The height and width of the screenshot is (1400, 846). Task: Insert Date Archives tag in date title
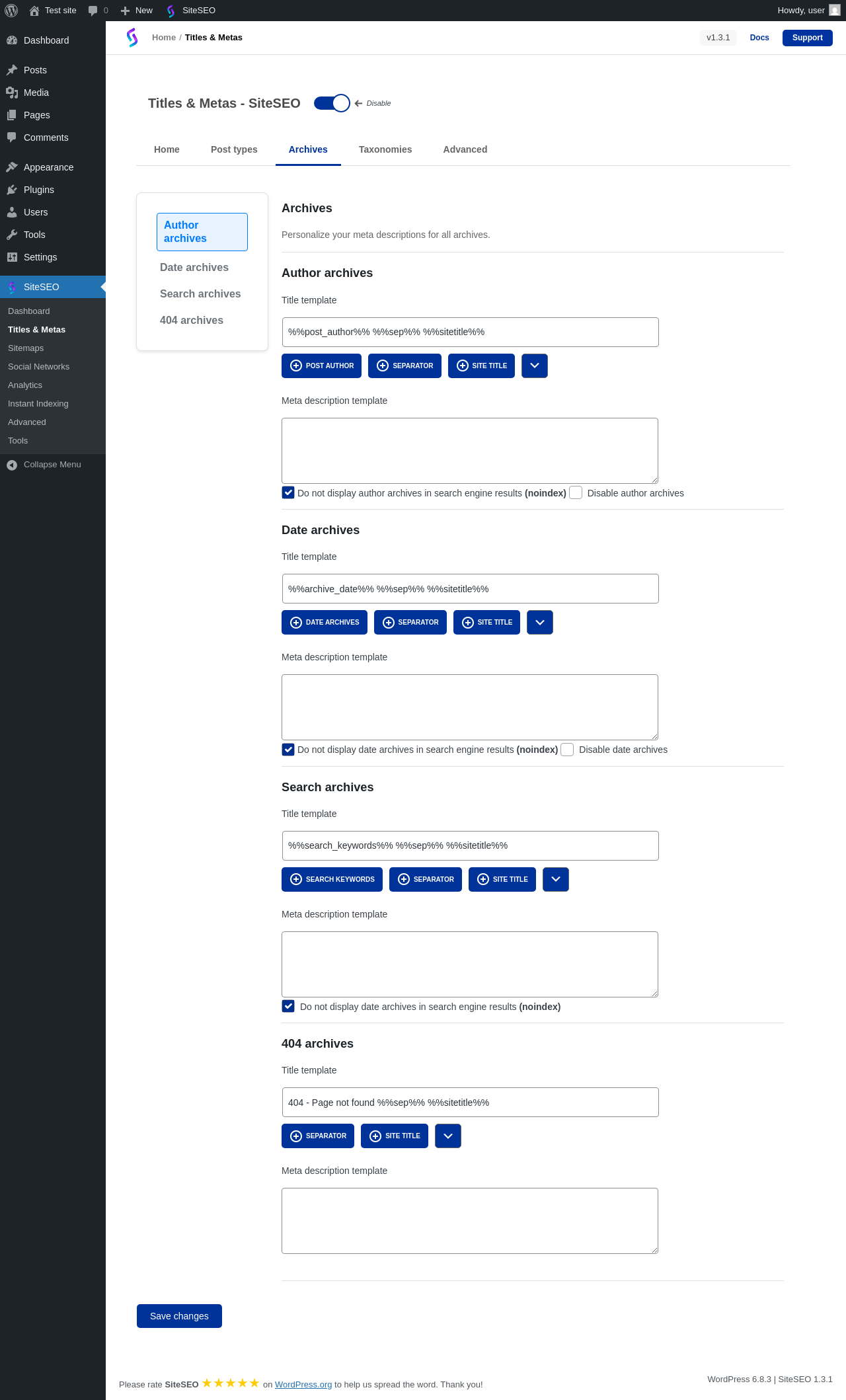[x=325, y=622]
